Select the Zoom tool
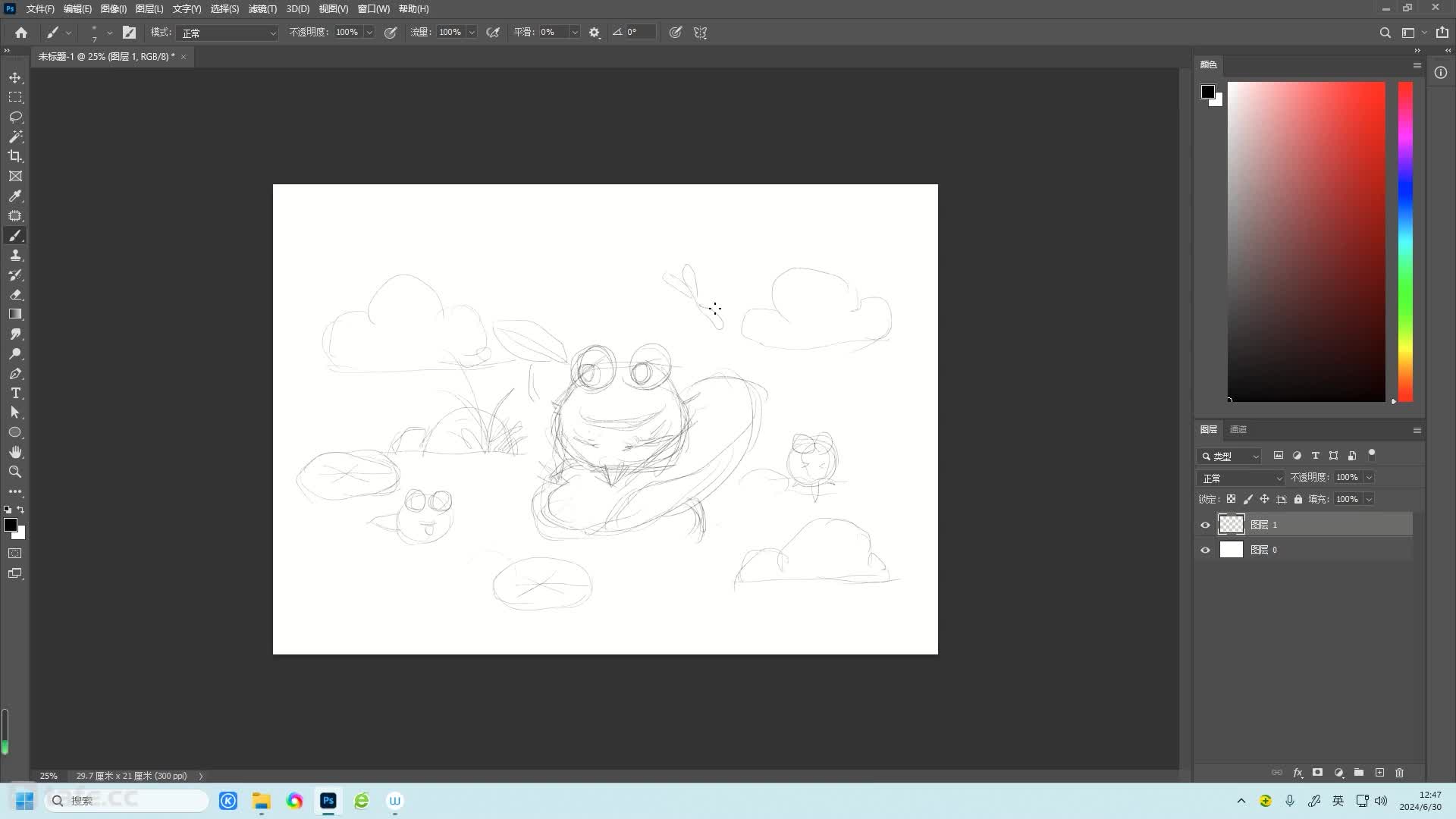1456x819 pixels. pos(15,472)
